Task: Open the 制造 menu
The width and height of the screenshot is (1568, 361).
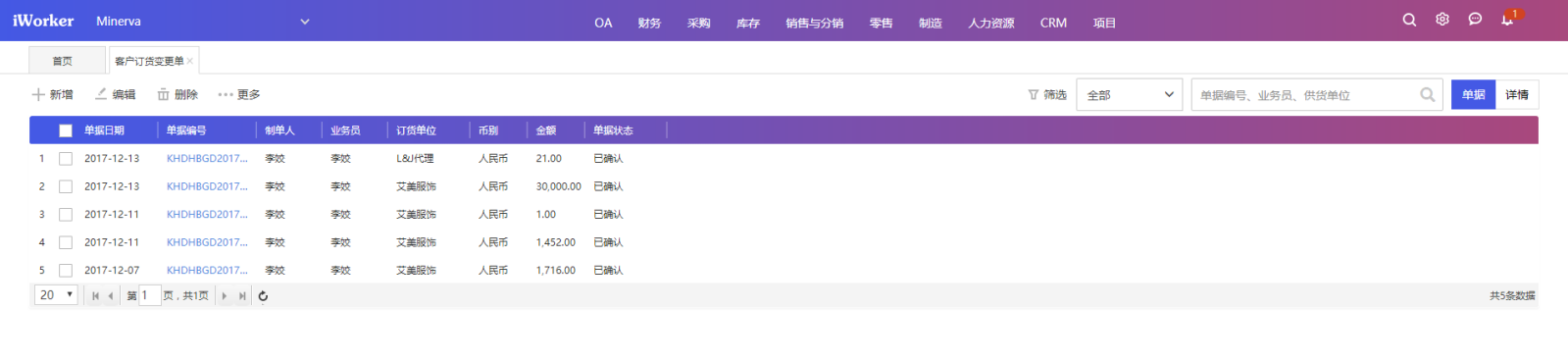Action: [931, 23]
